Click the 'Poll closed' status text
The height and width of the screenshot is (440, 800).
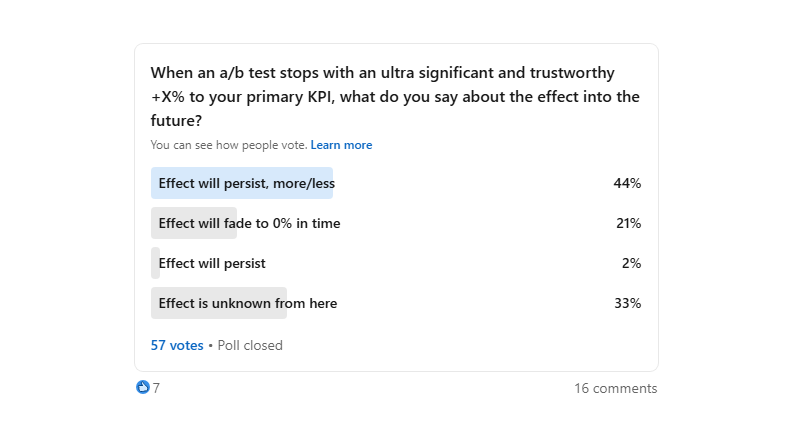(250, 345)
